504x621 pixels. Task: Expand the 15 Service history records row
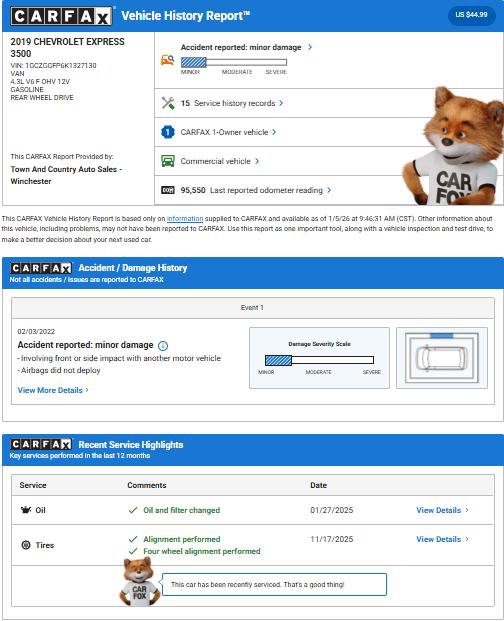click(x=232, y=103)
